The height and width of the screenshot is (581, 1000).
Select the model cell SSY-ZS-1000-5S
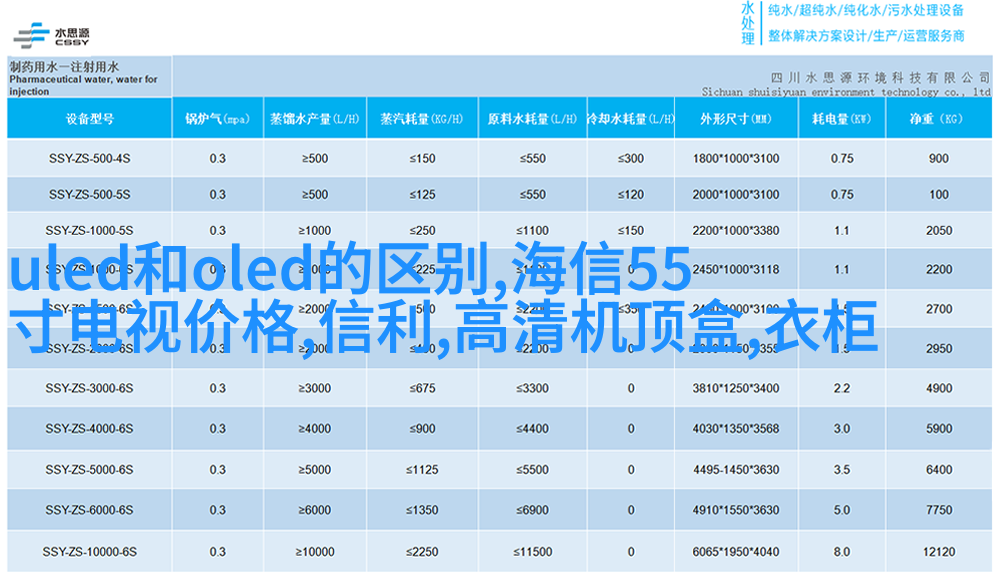click(x=90, y=230)
